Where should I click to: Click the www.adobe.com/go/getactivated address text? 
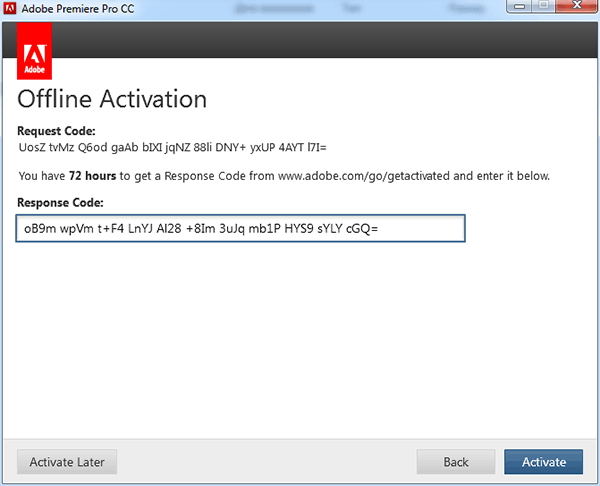pyautogui.click(x=364, y=176)
